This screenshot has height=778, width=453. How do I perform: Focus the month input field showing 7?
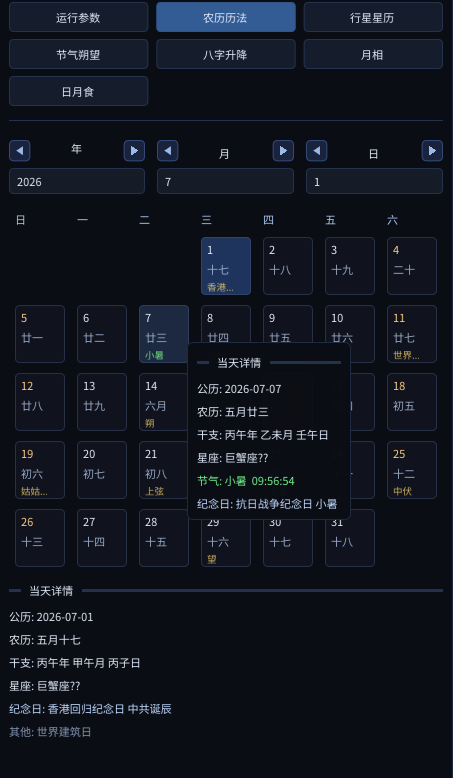[225, 181]
